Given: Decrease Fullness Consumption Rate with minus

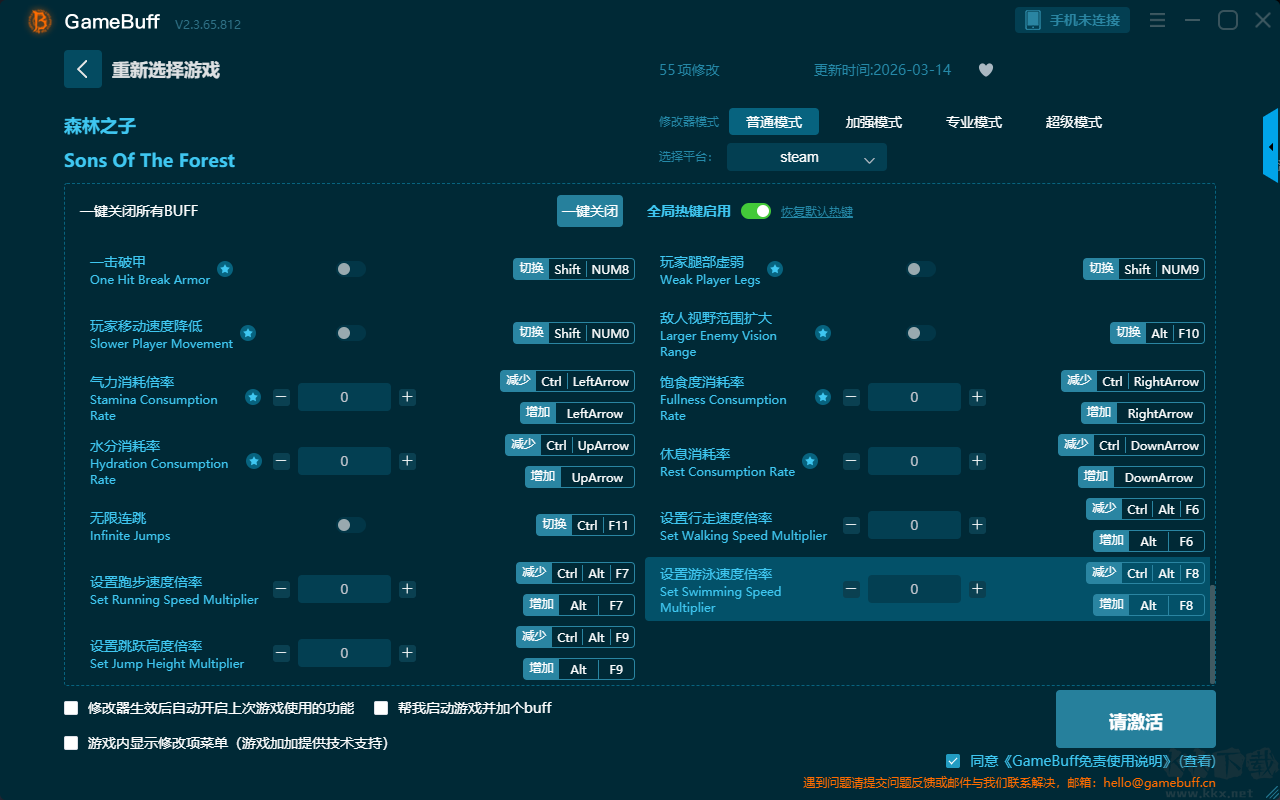Looking at the screenshot, I should click(851, 397).
